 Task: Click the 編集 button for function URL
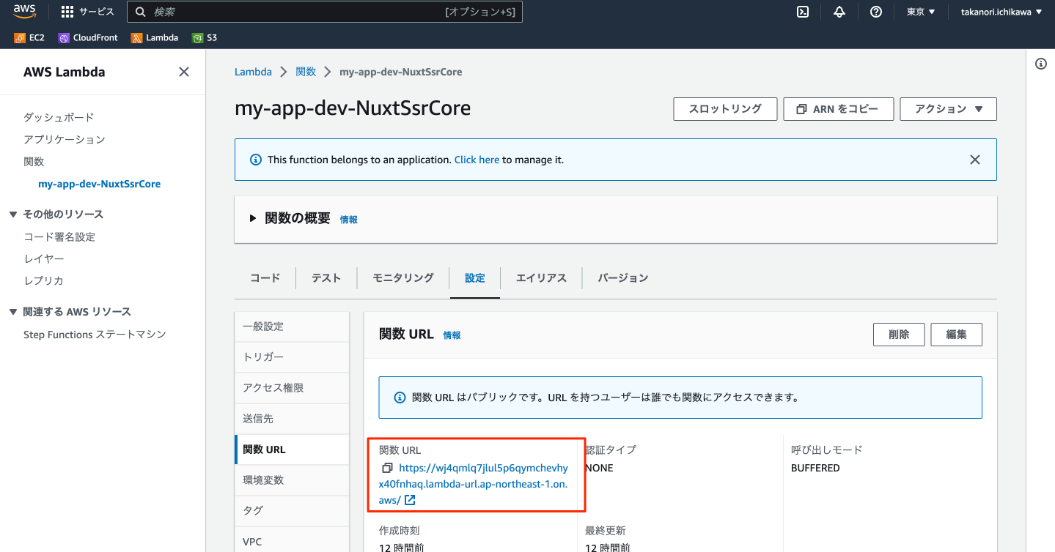[x=956, y=335]
